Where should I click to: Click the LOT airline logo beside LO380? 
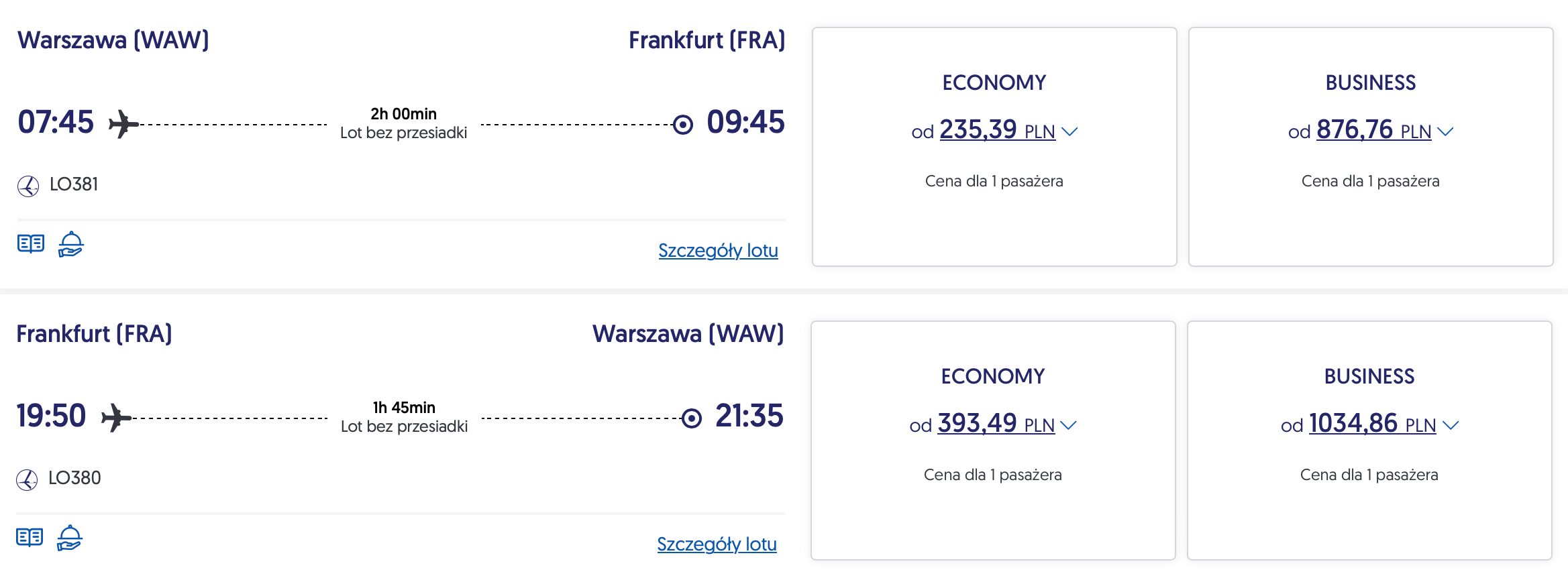pos(27,479)
